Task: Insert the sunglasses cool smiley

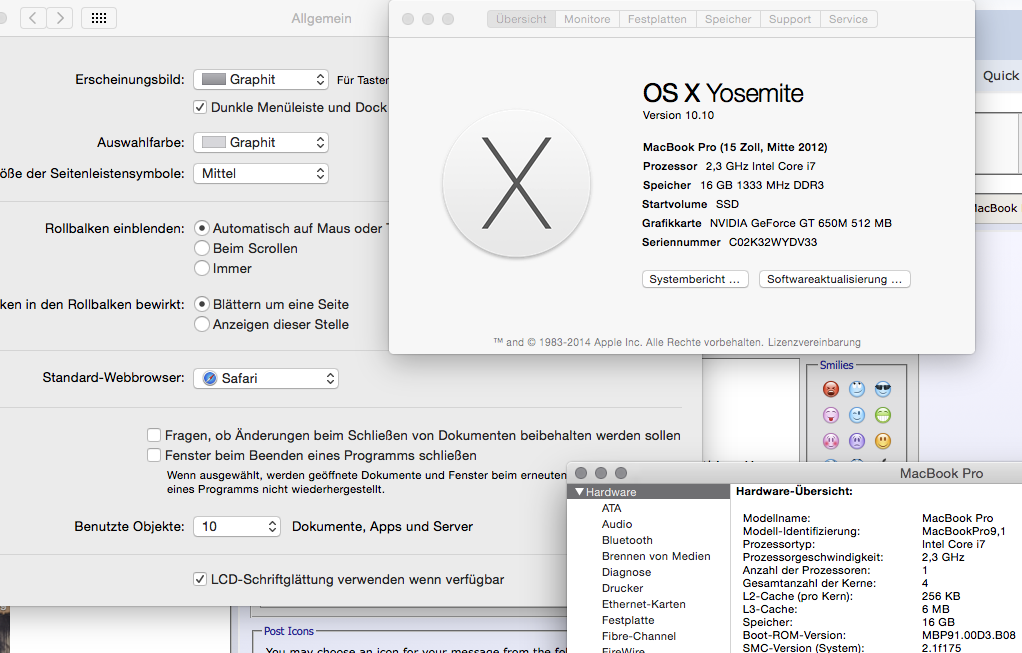Action: tap(883, 389)
